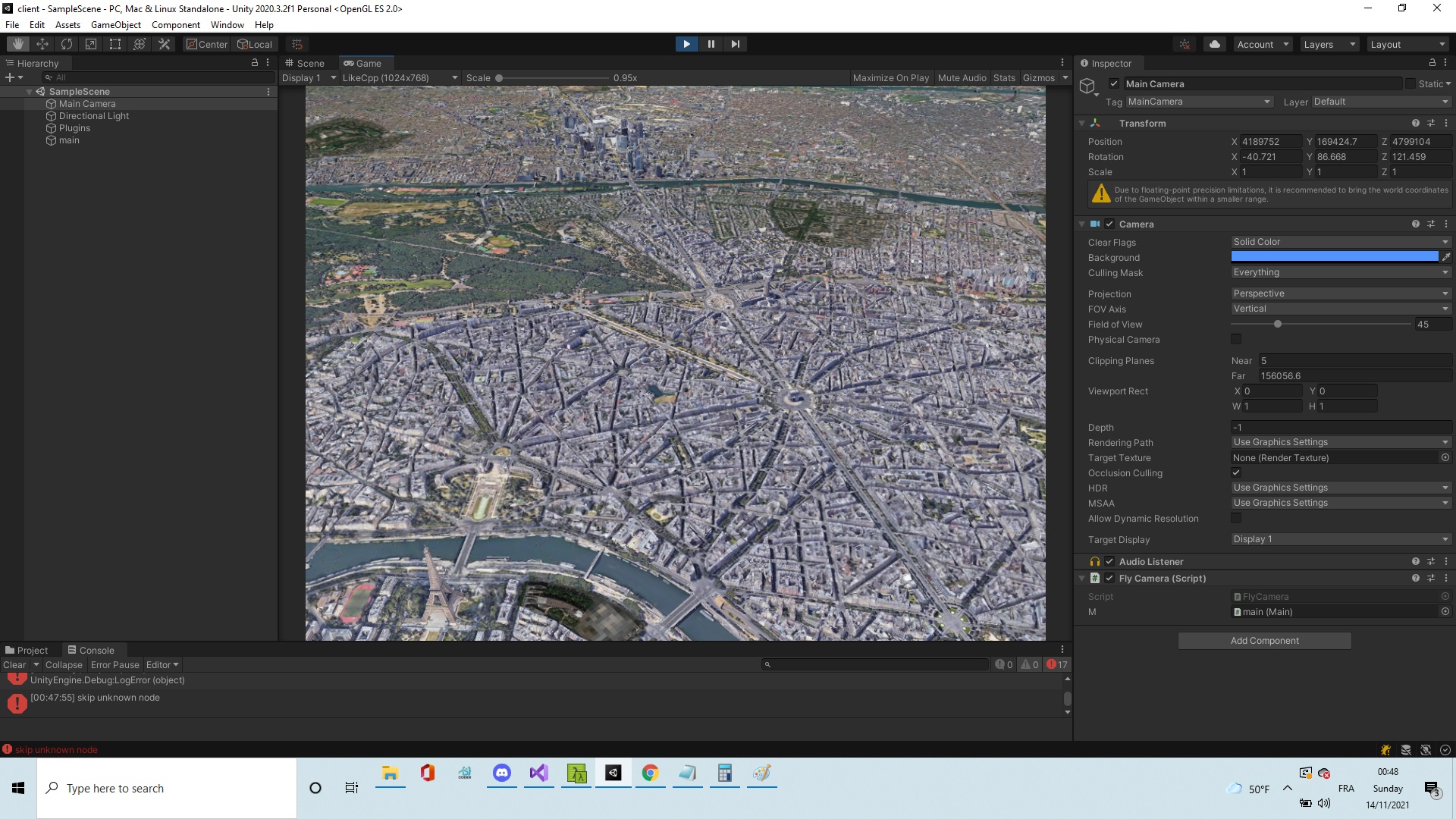Disable the Occlusion Culling checkbox
This screenshot has width=1456, height=819.
pyautogui.click(x=1236, y=472)
